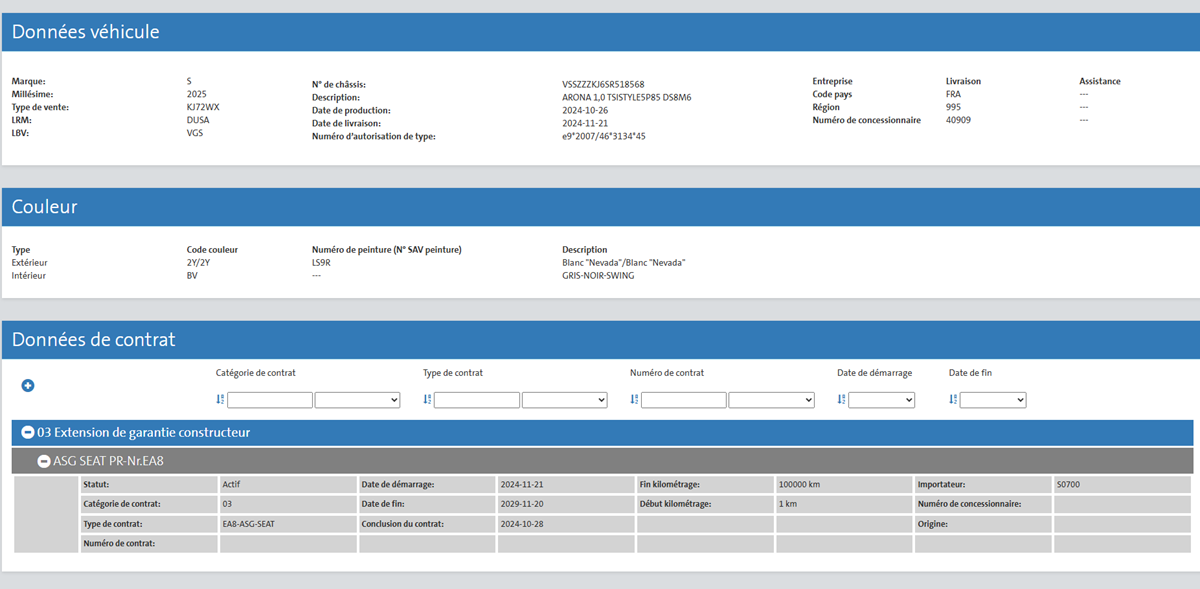Sort by Numéro de contrat icon
The width and height of the screenshot is (1200, 589).
[x=634, y=400]
